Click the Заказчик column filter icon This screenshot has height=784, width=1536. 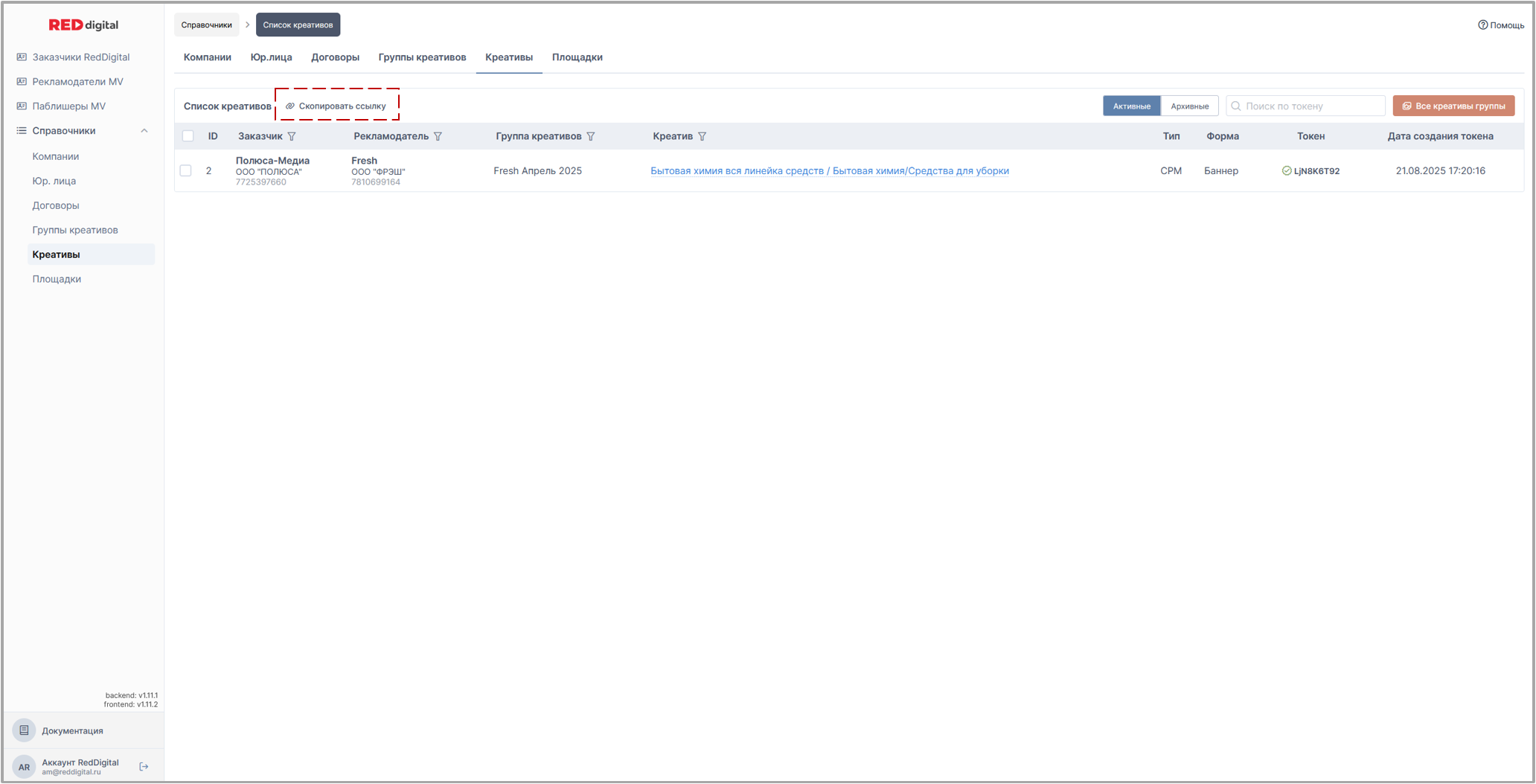click(x=292, y=137)
